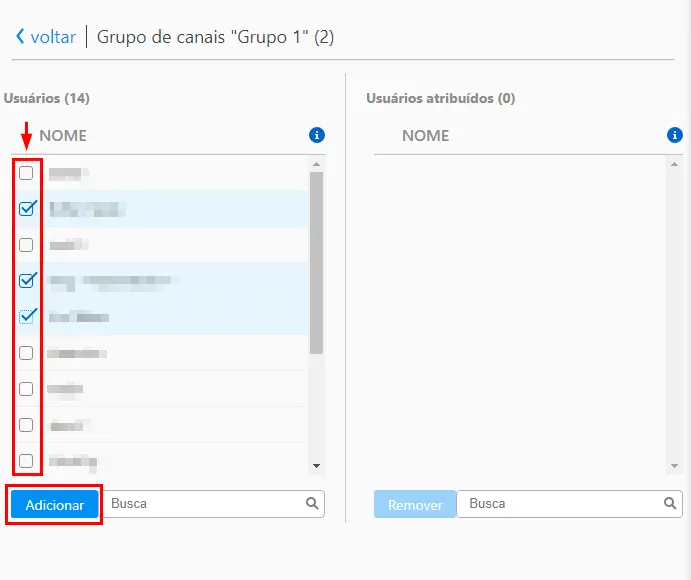Click scroll-down arrow in Usuários atribuídos list
This screenshot has width=691, height=580.
click(674, 466)
